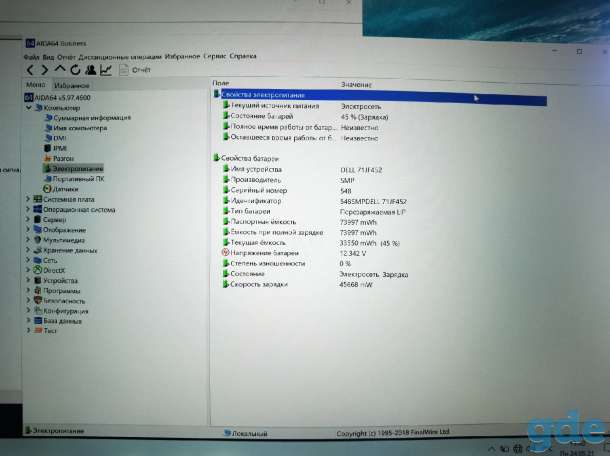This screenshot has width=610, height=456.
Task: Switch to the Меню tab
Action: click(36, 84)
